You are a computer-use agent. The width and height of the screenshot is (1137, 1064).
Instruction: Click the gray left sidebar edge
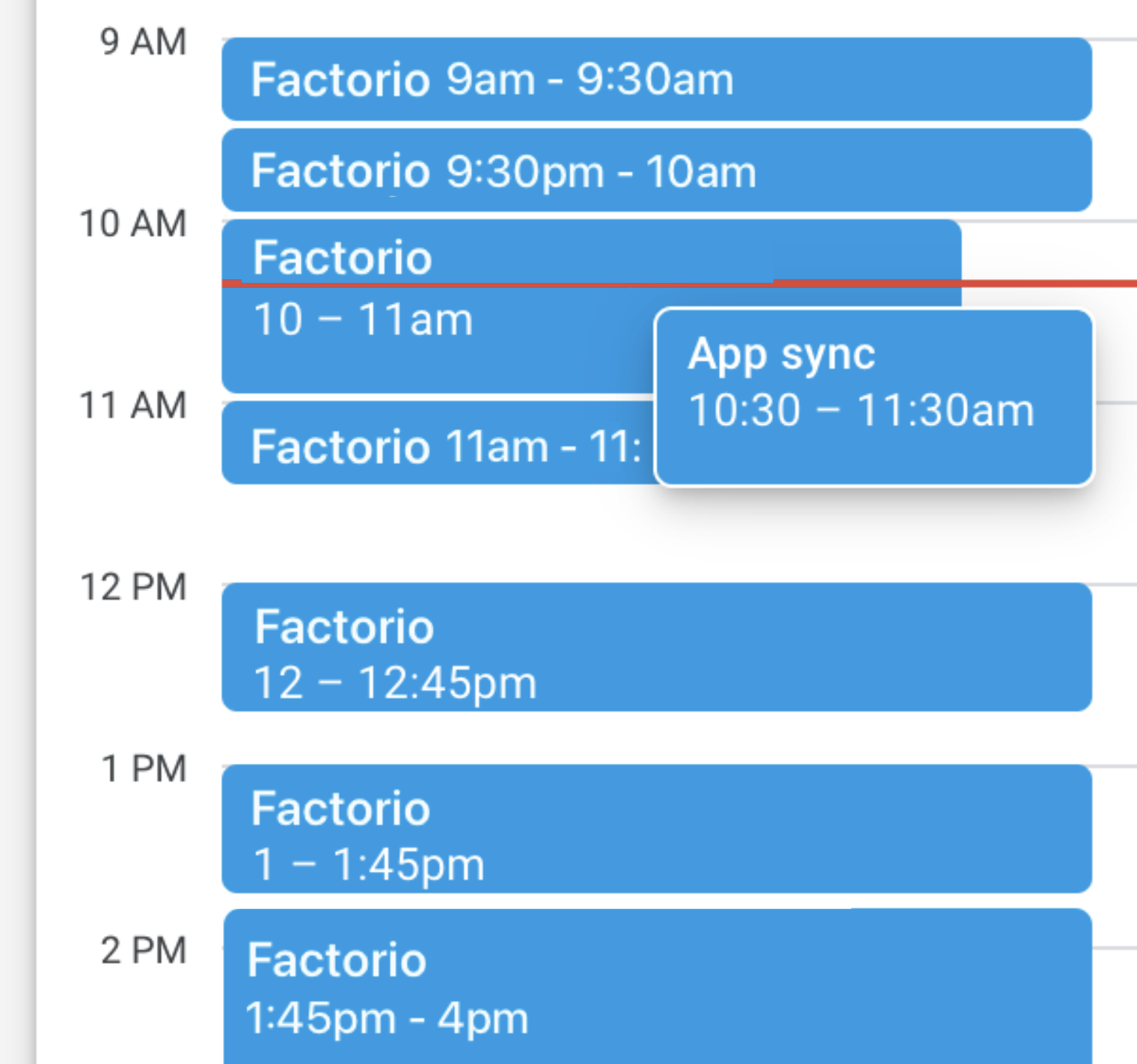[x=16, y=524]
